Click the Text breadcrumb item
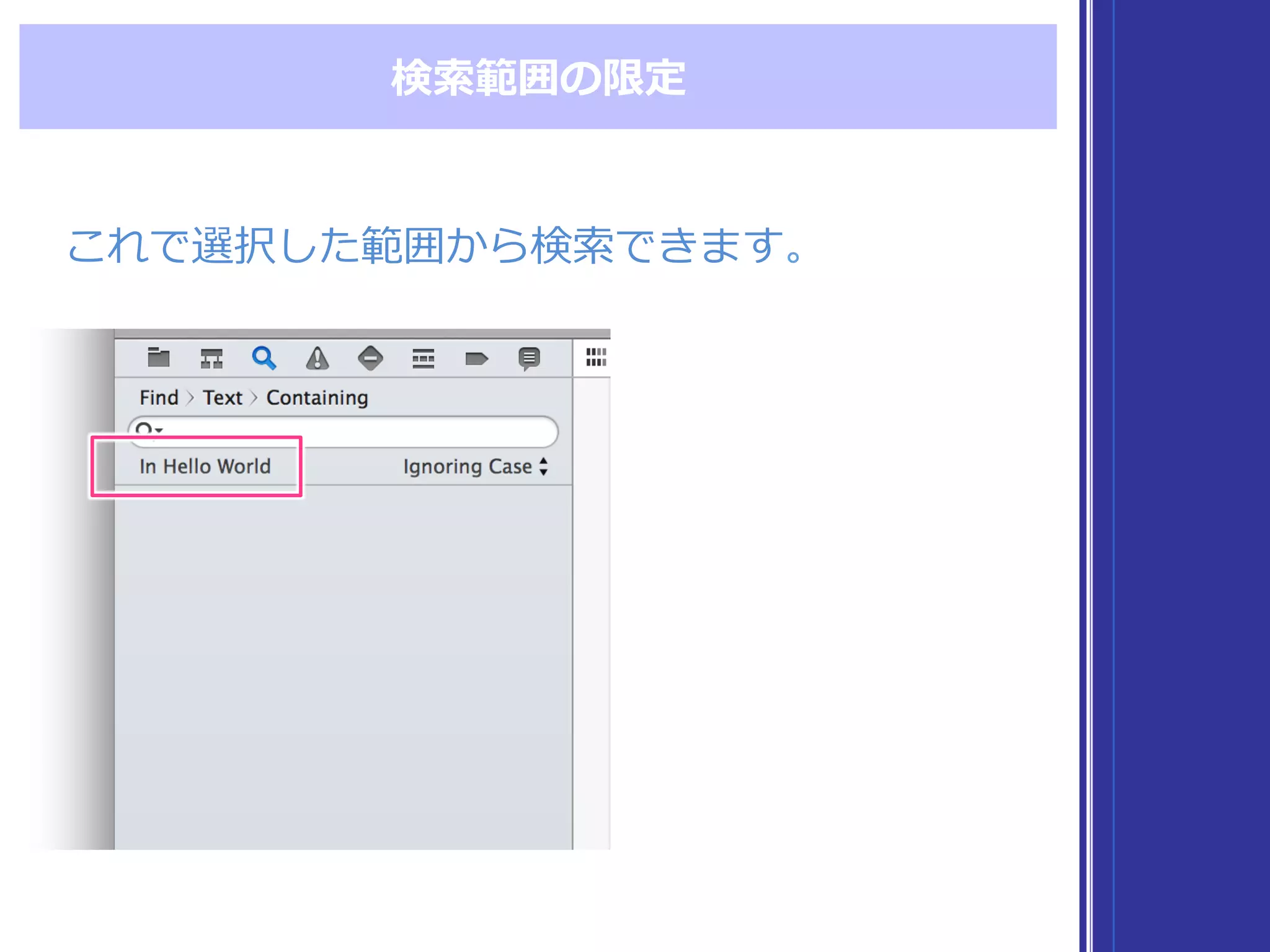Screen dimensions: 1270x952 coord(223,397)
